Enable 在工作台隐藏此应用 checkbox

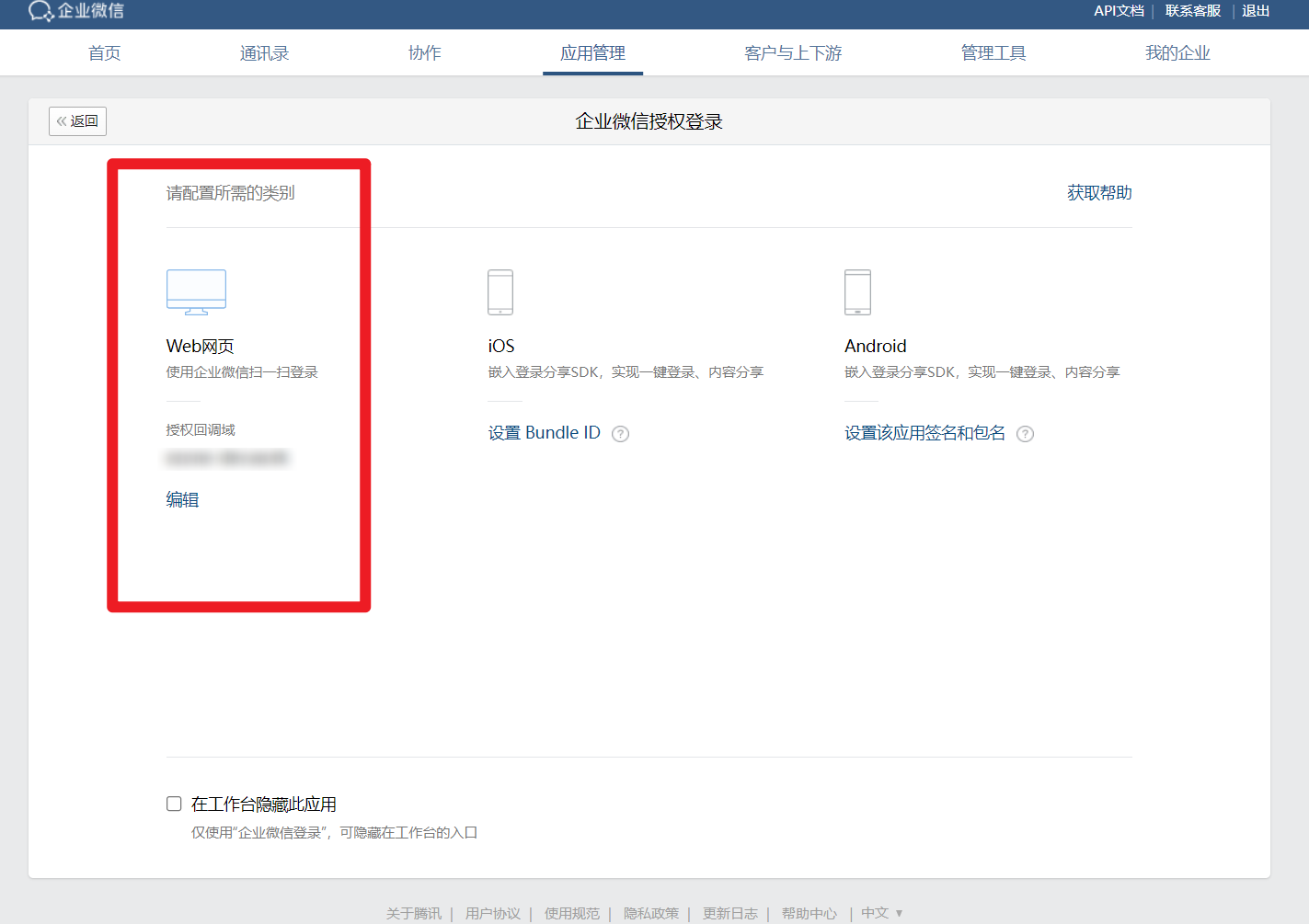[x=173, y=803]
